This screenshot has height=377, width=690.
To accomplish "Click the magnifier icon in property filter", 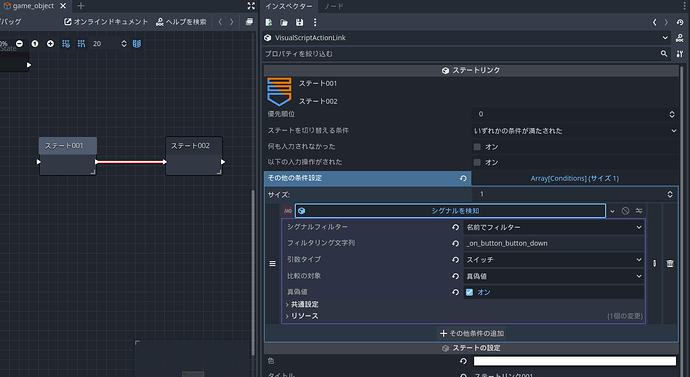I will 664,54.
